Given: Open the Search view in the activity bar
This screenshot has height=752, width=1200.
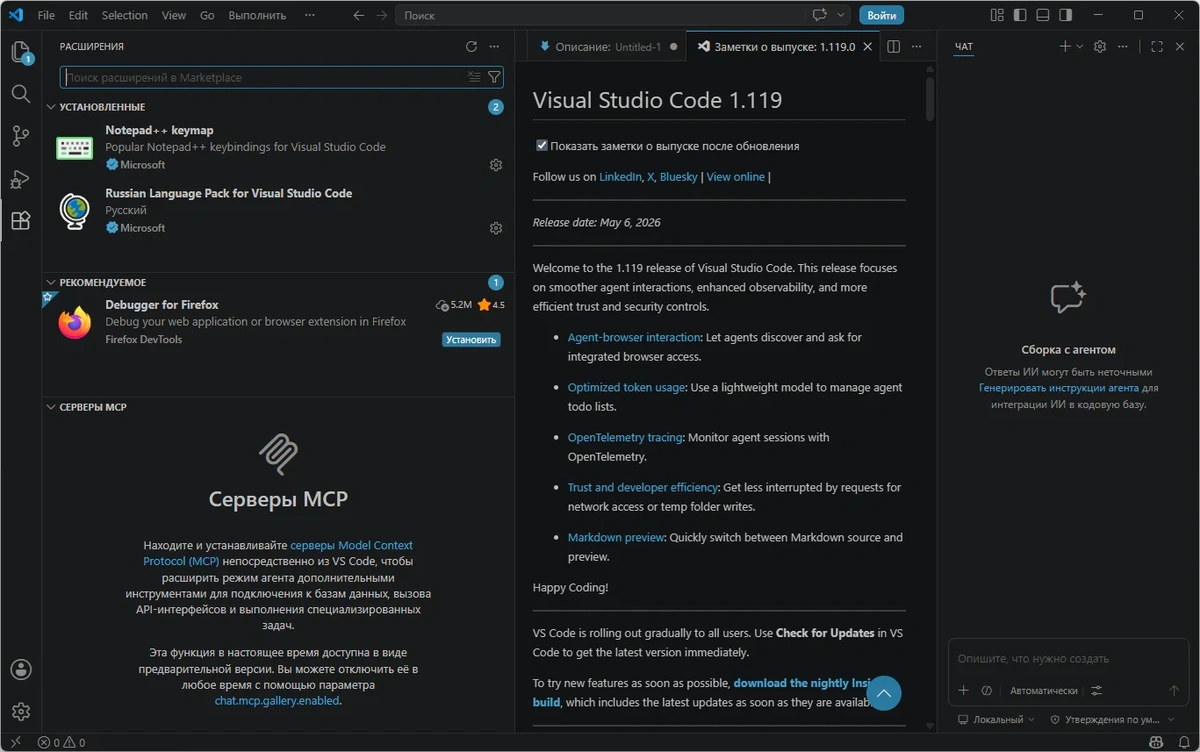Looking at the screenshot, I should [20, 94].
